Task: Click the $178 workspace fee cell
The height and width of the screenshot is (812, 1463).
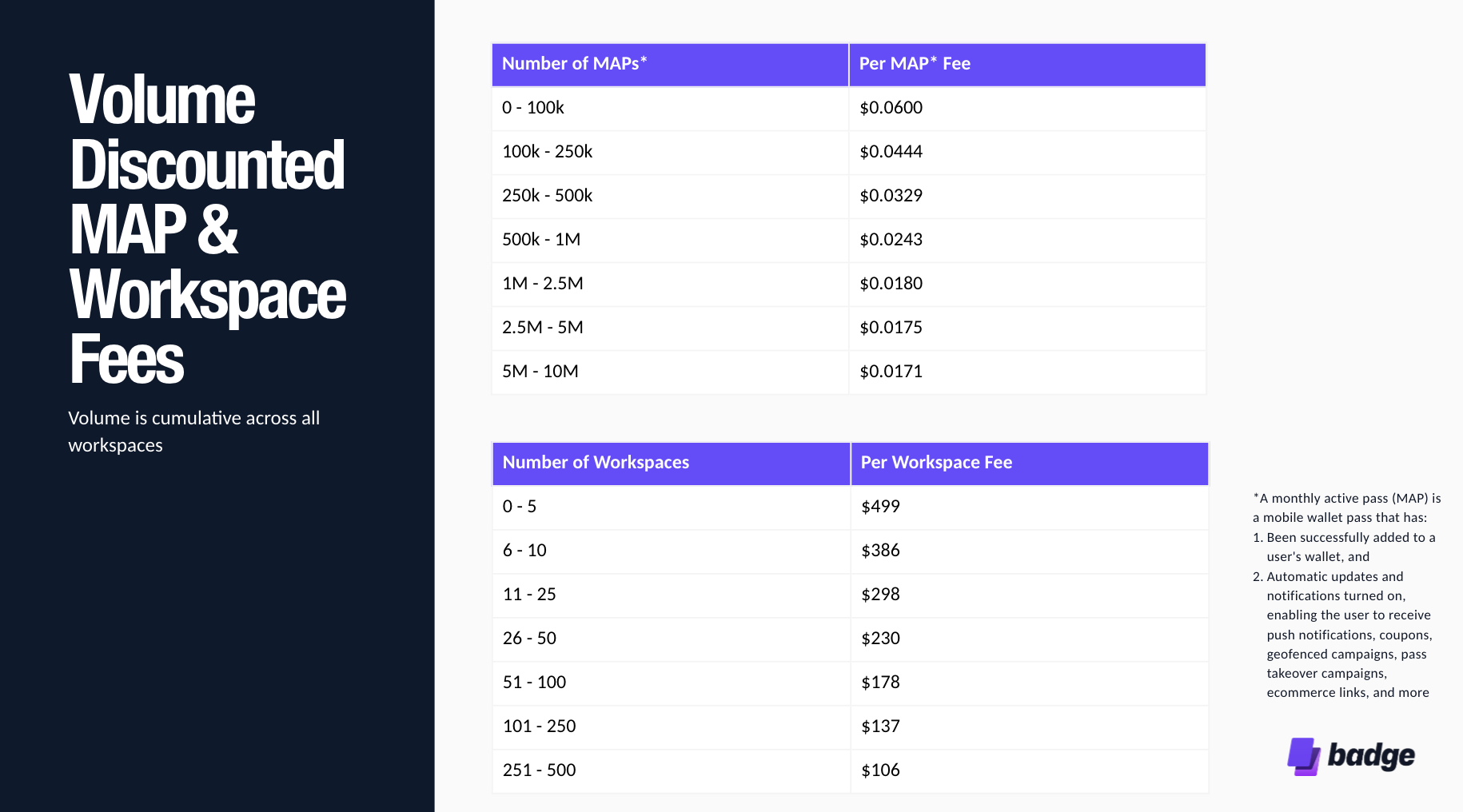Action: tap(880, 683)
